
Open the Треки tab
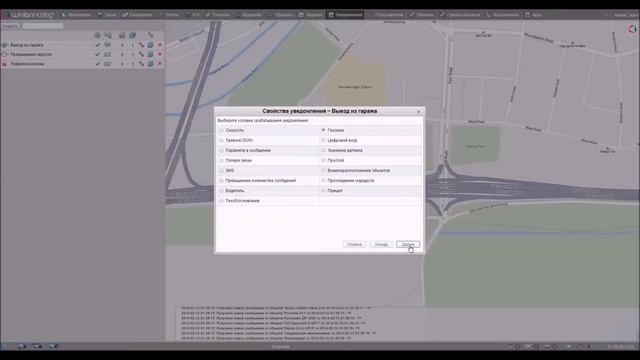click(x=107, y=15)
